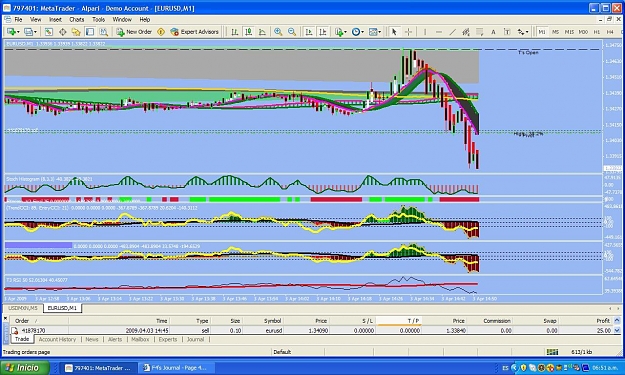
Task: Open the View menu
Action: tap(35, 20)
